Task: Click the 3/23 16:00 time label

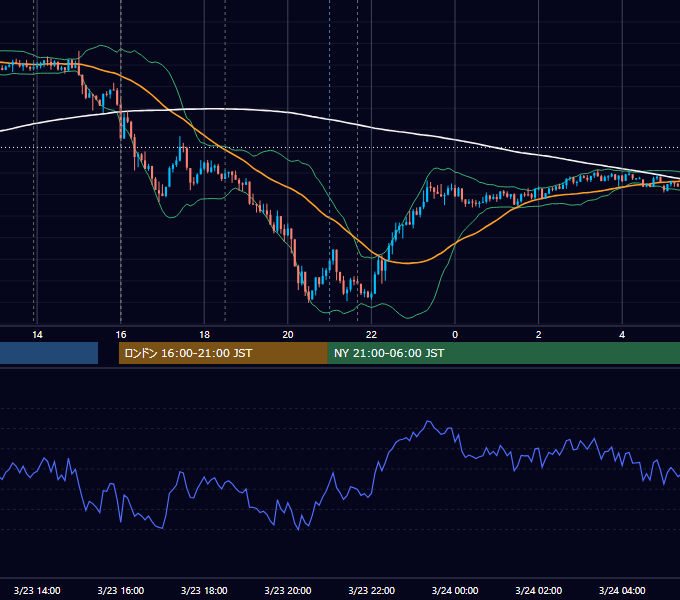Action: coord(121,590)
